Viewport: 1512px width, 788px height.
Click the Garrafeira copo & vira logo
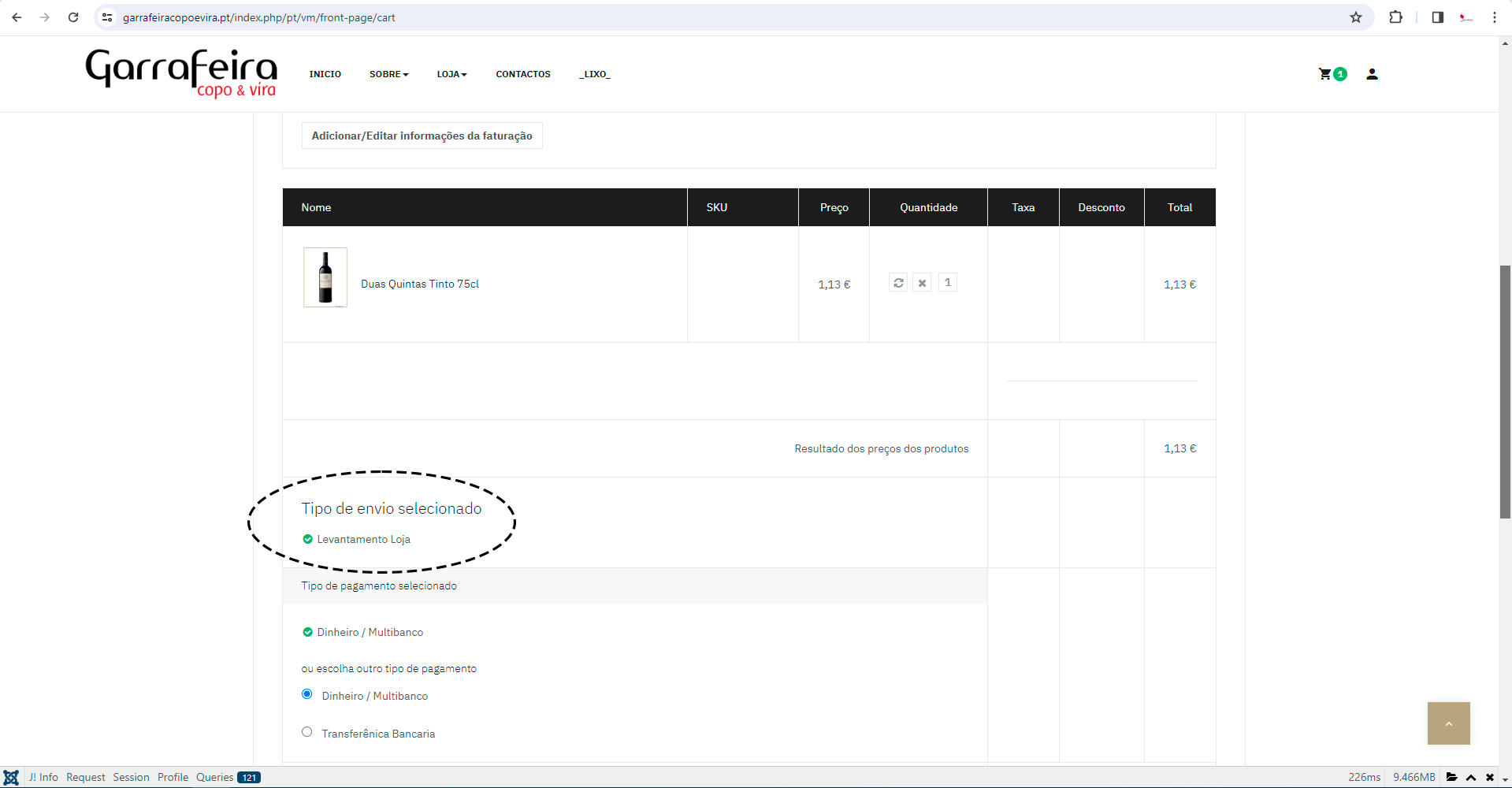(x=181, y=73)
